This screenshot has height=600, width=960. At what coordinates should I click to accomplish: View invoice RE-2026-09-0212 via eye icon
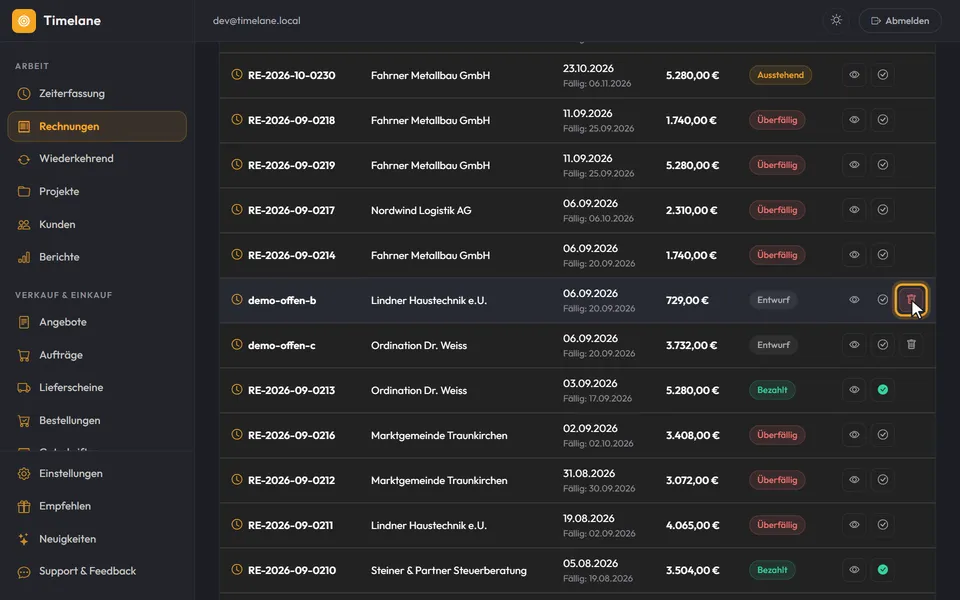click(854, 480)
